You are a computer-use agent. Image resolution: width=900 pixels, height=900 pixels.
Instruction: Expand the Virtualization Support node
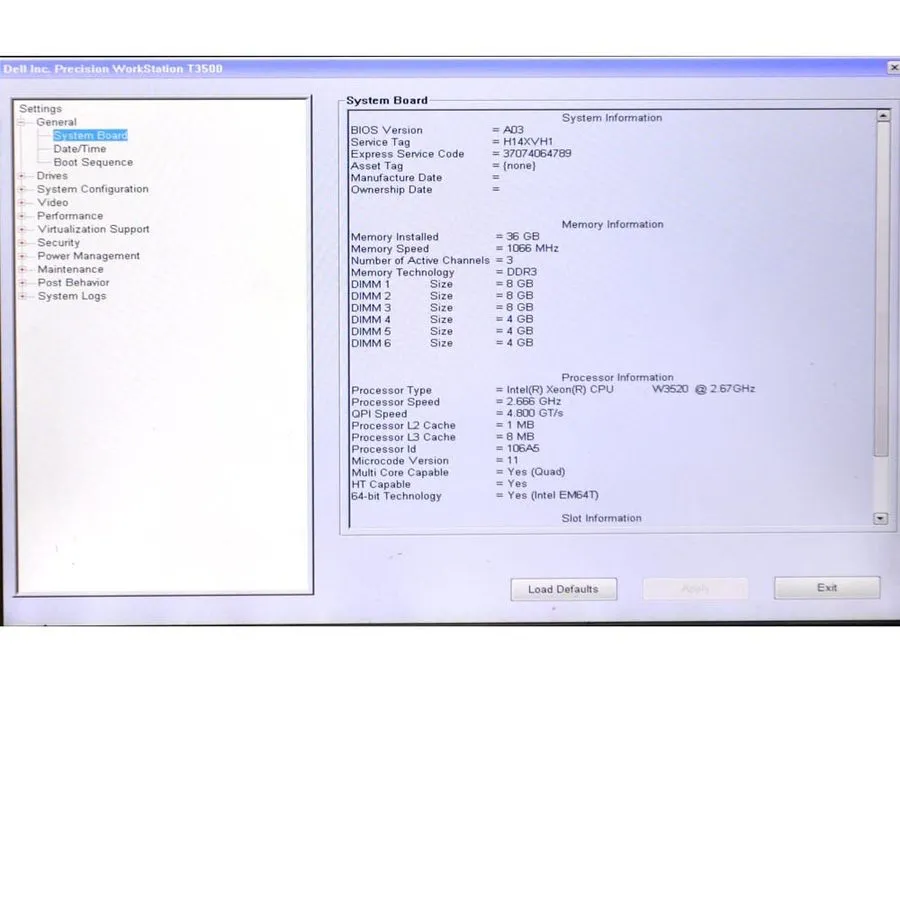(22, 229)
